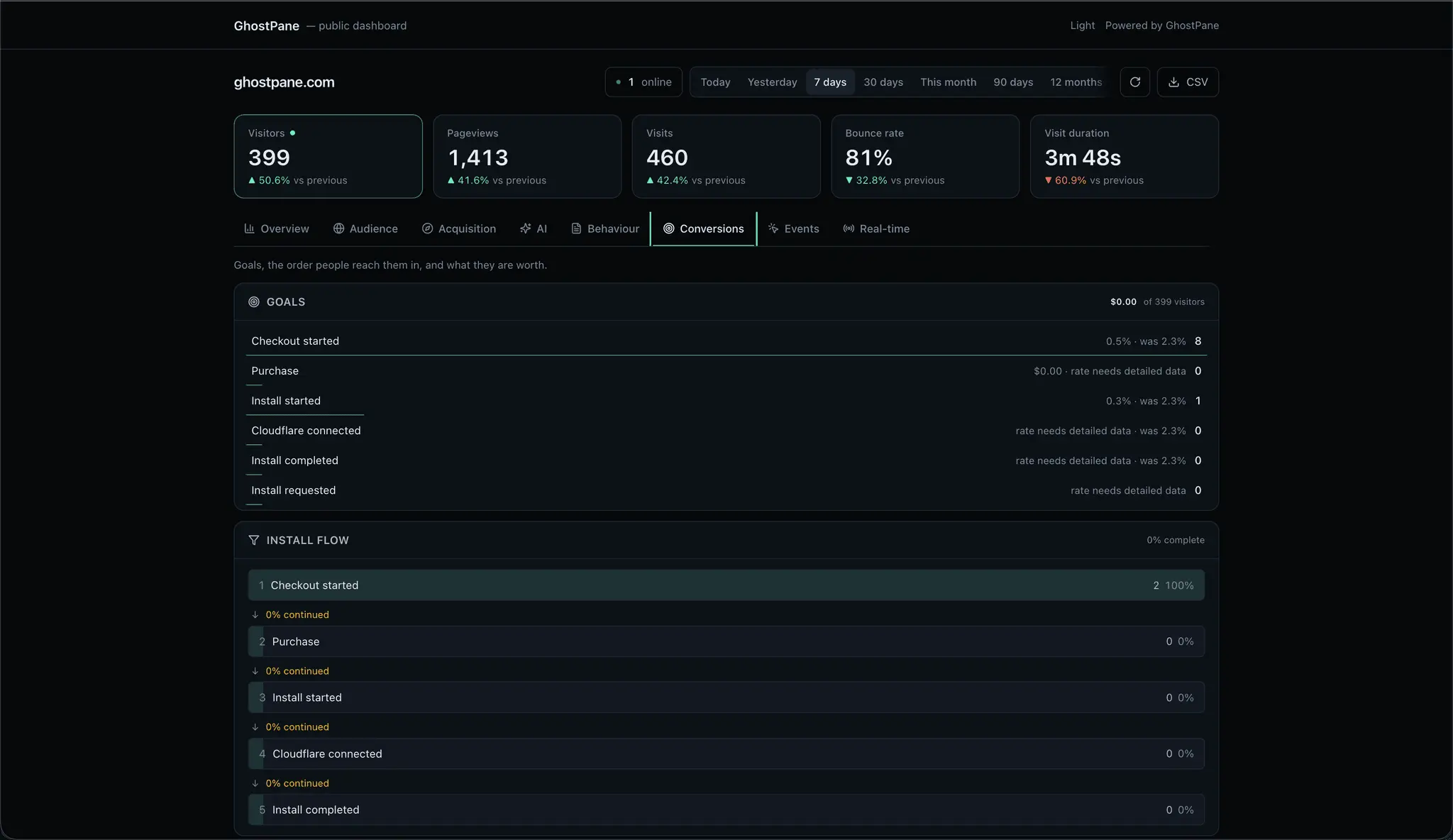1453x840 pixels.
Task: Switch to the Acquisition tab
Action: [459, 228]
